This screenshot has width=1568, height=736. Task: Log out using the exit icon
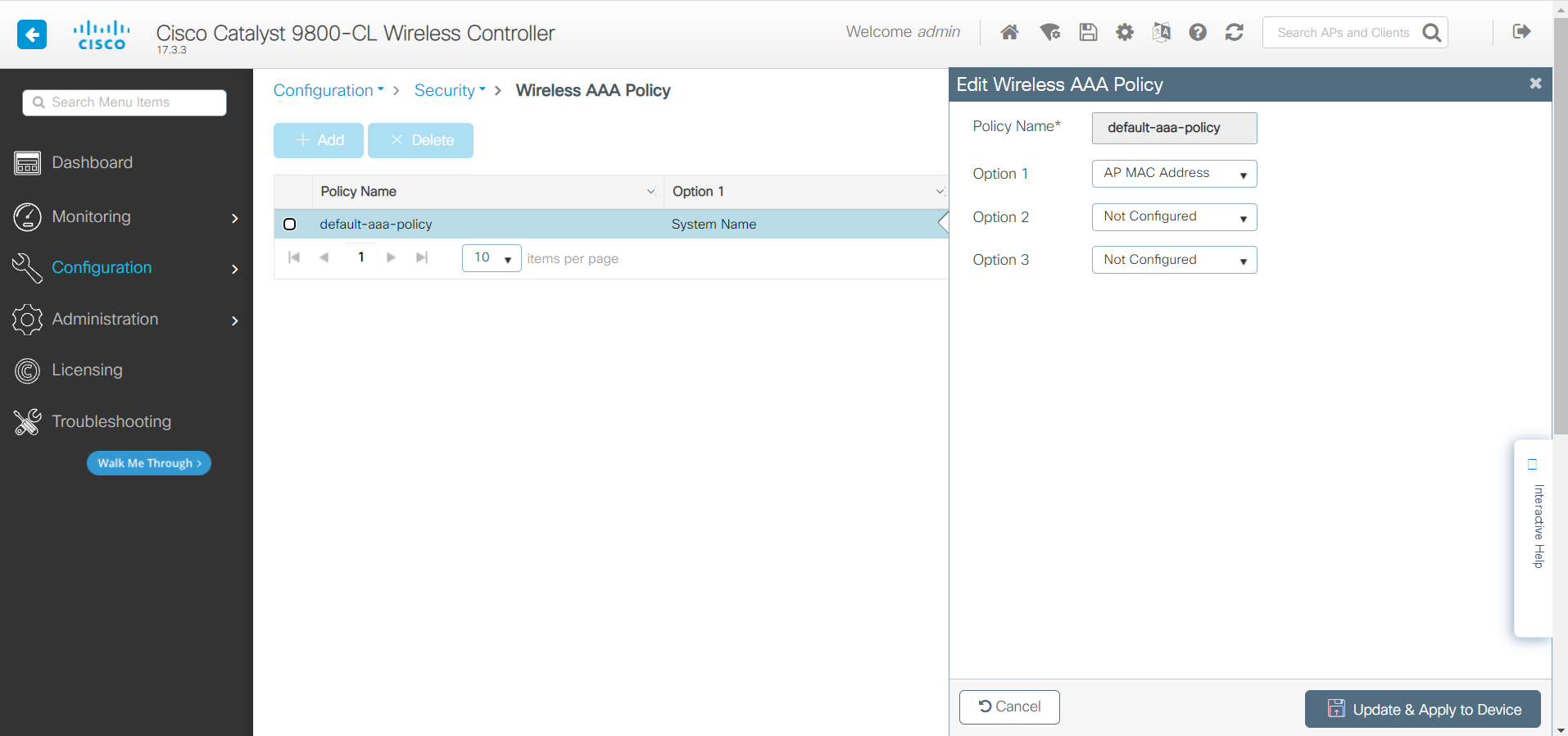pos(1521,31)
